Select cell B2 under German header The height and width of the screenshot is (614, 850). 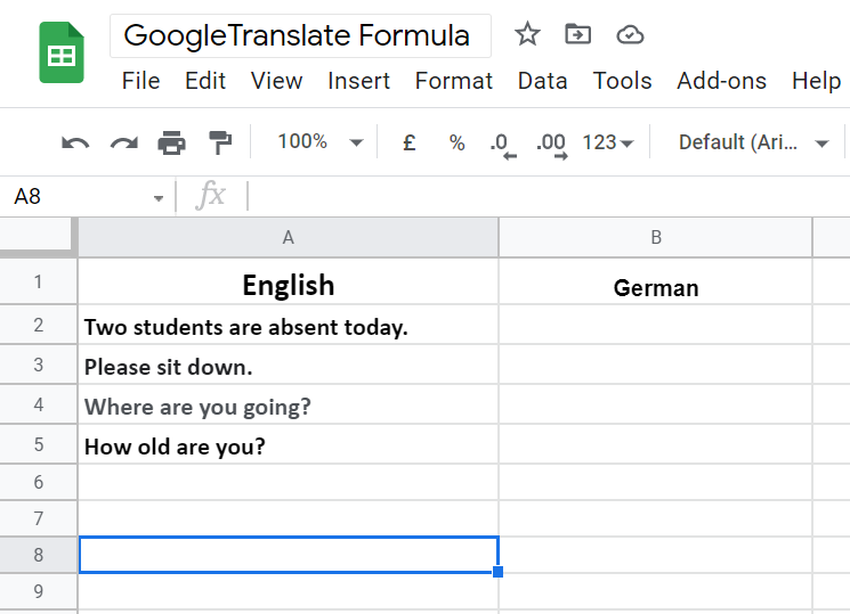point(655,326)
